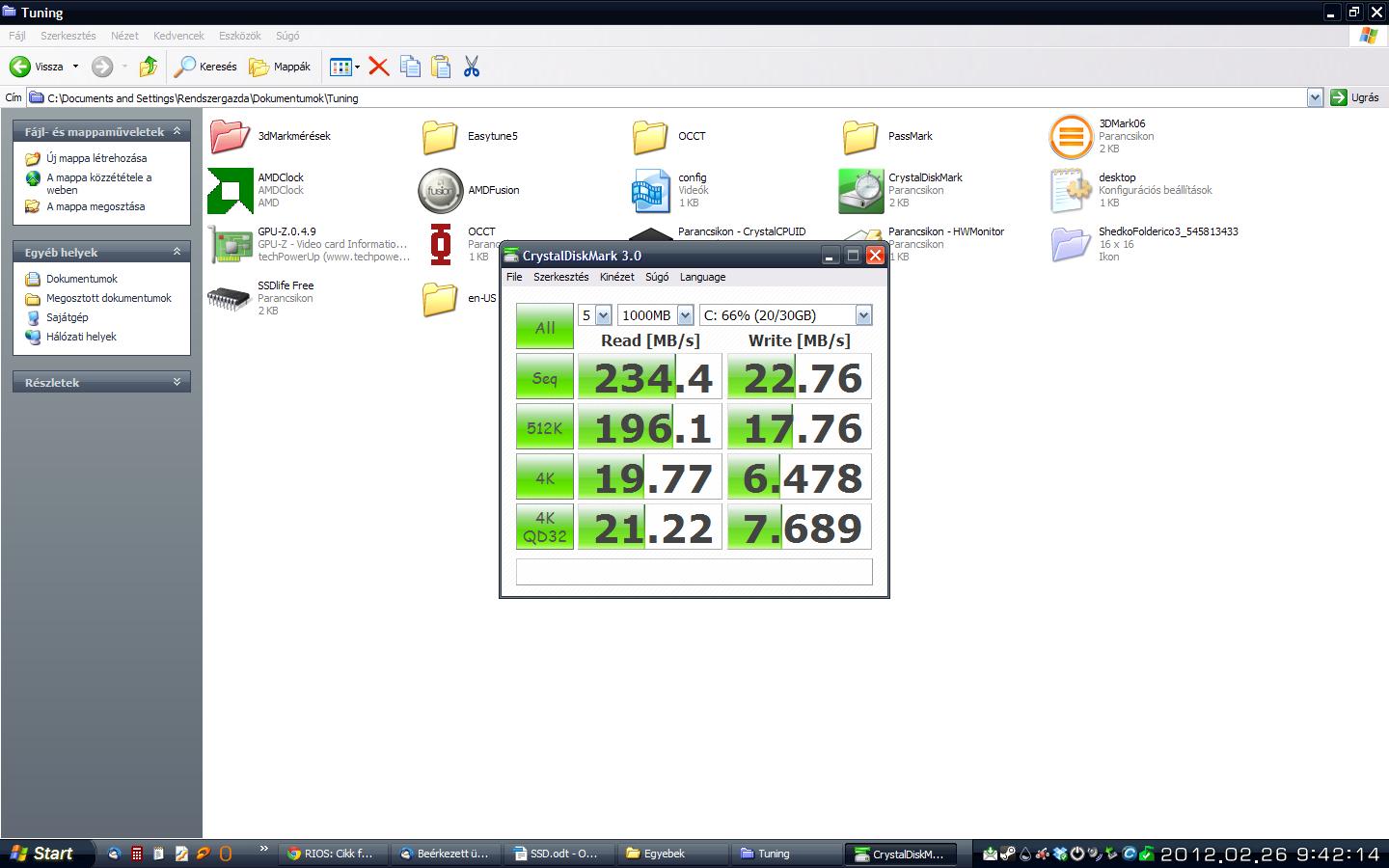Expand the address bar dropdown arrow
Viewport: 1389px width, 868px height.
tap(1315, 97)
